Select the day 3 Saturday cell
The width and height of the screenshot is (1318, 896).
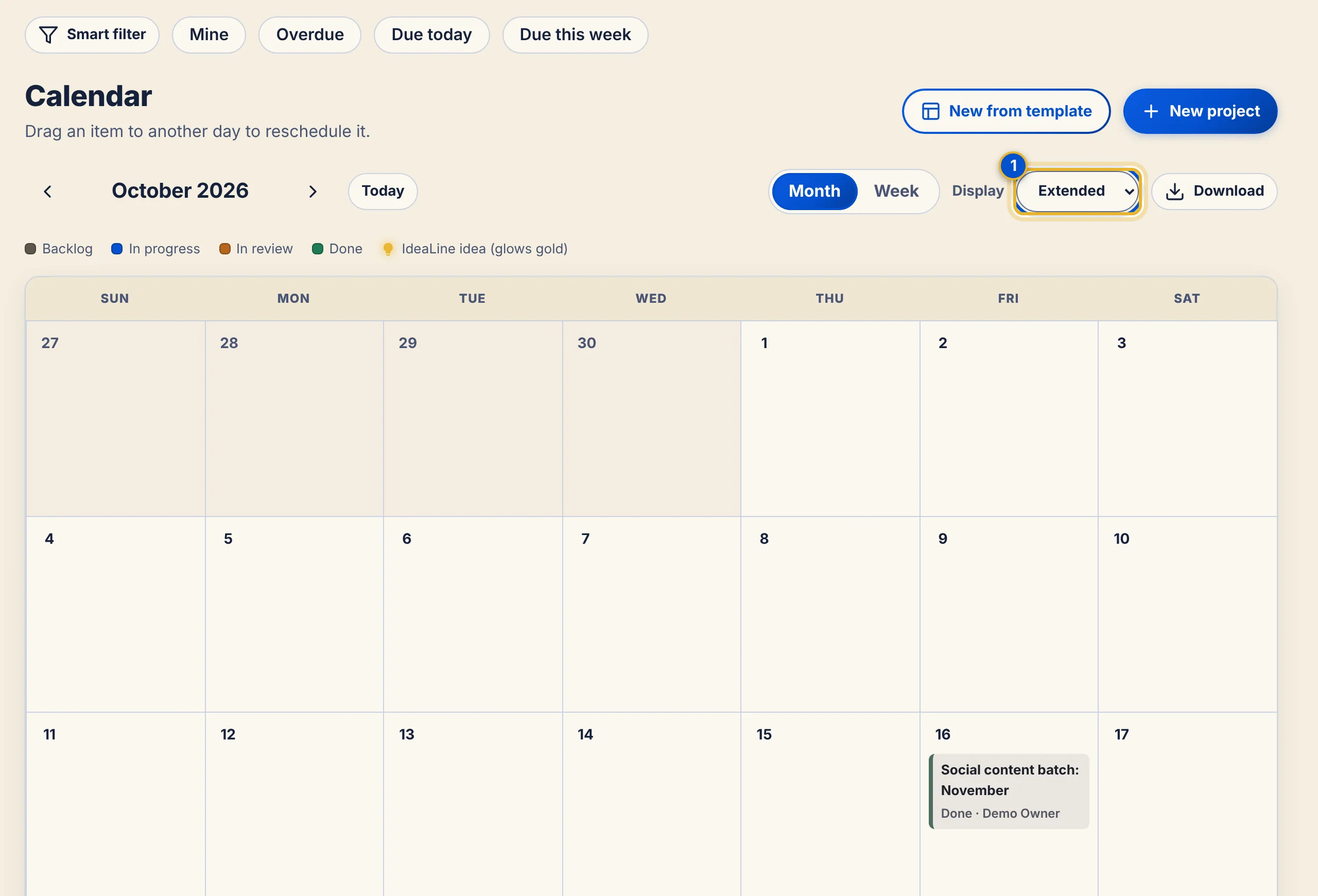click(1188, 419)
